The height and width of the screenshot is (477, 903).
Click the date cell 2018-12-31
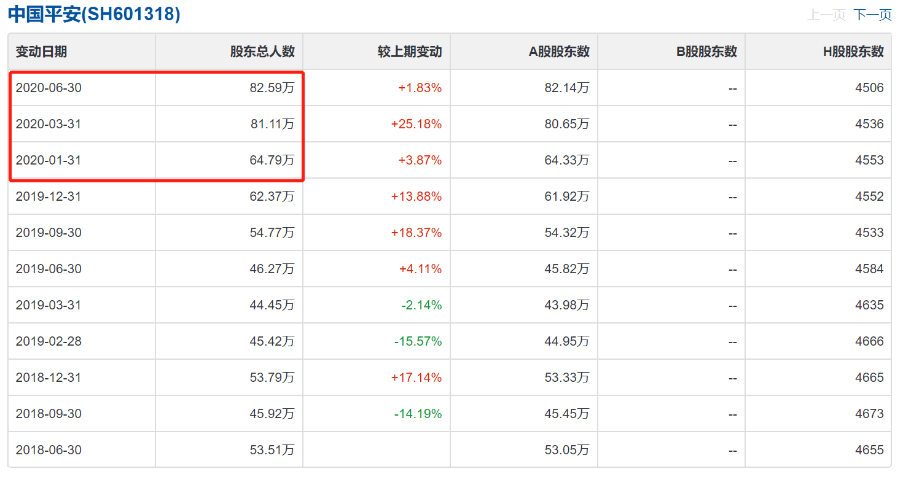pos(48,377)
